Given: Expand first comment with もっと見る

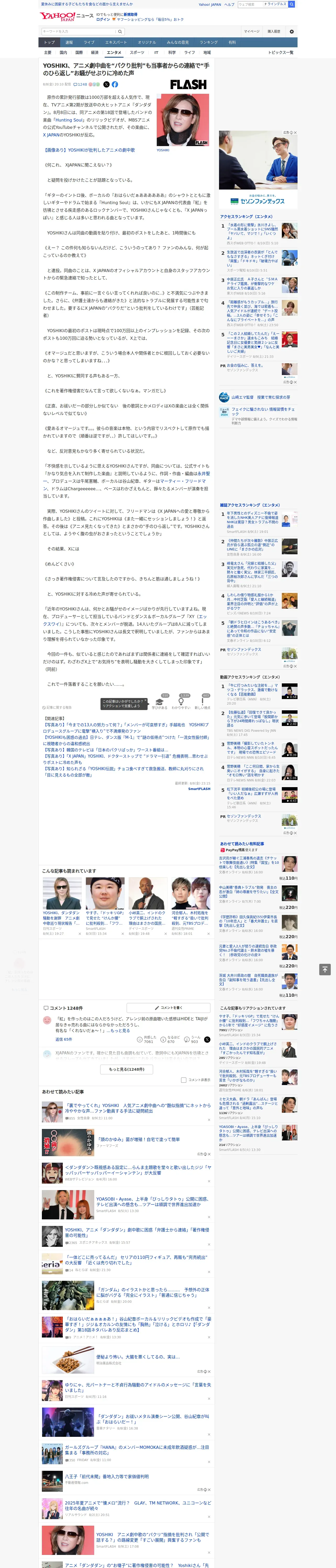Looking at the screenshot, I should tap(120, 1030).
